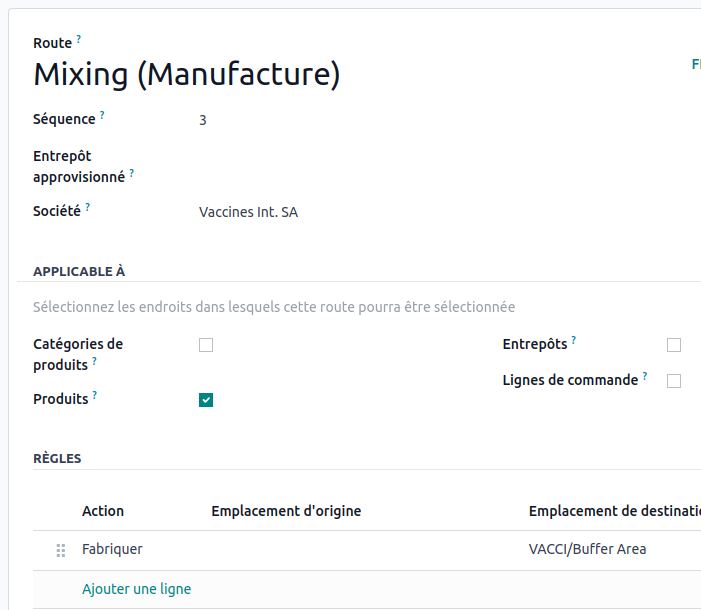This screenshot has height=610, width=701.
Task: Toggle the Lignes de commande checkbox
Action: 674,381
